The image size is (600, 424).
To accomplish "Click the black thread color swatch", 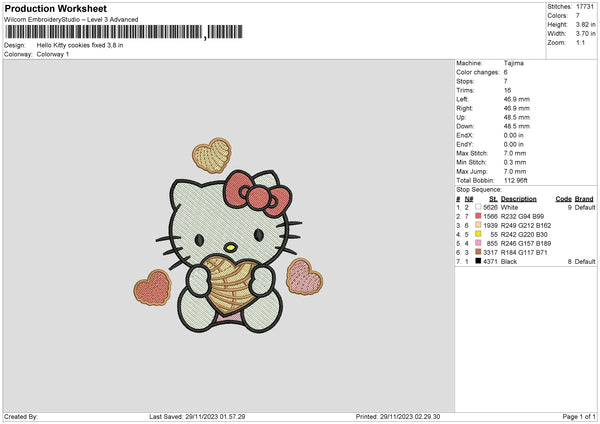I will pyautogui.click(x=478, y=261).
